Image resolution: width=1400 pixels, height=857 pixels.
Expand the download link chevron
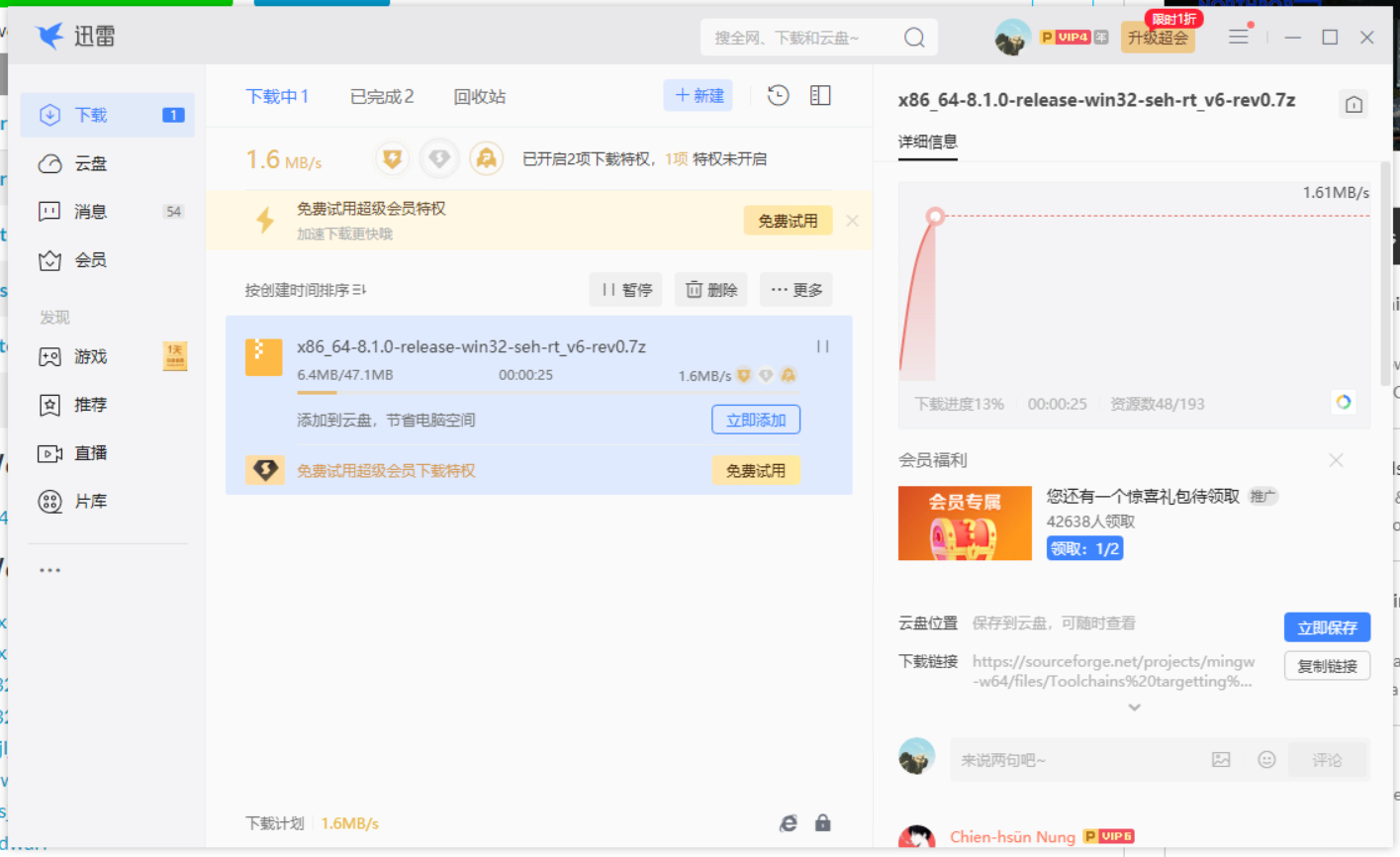click(1135, 708)
